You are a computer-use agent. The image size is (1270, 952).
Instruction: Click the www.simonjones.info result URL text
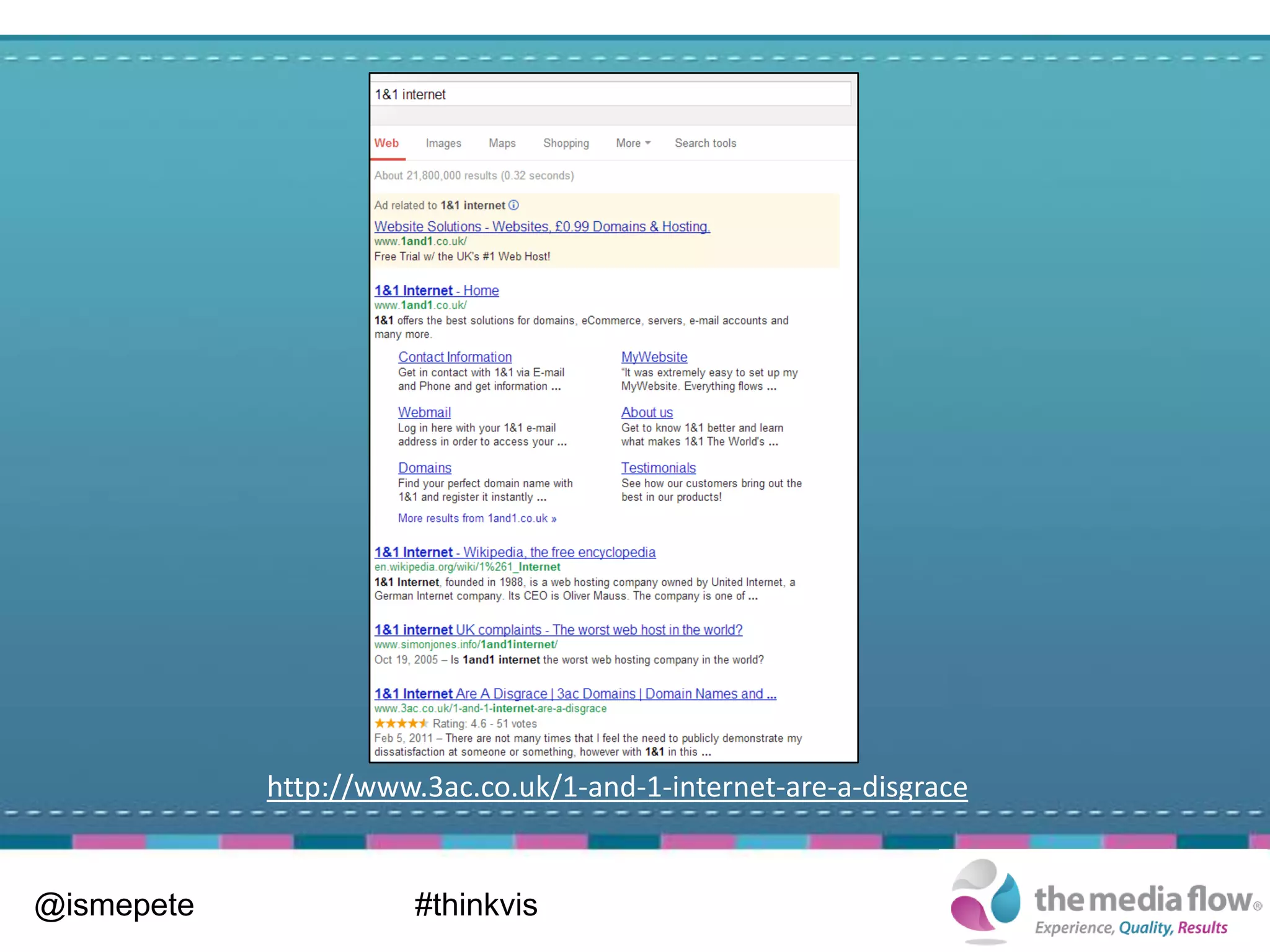tap(466, 645)
